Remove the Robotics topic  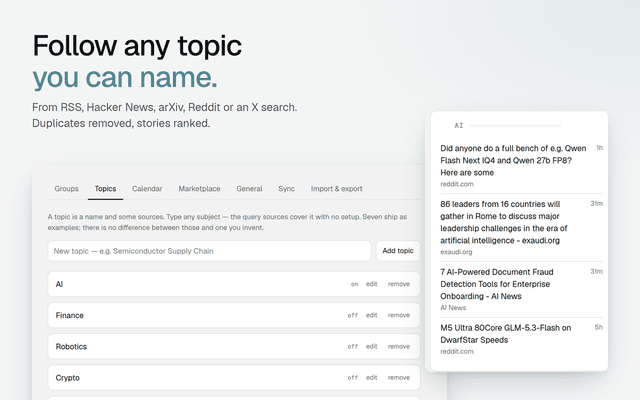399,347
